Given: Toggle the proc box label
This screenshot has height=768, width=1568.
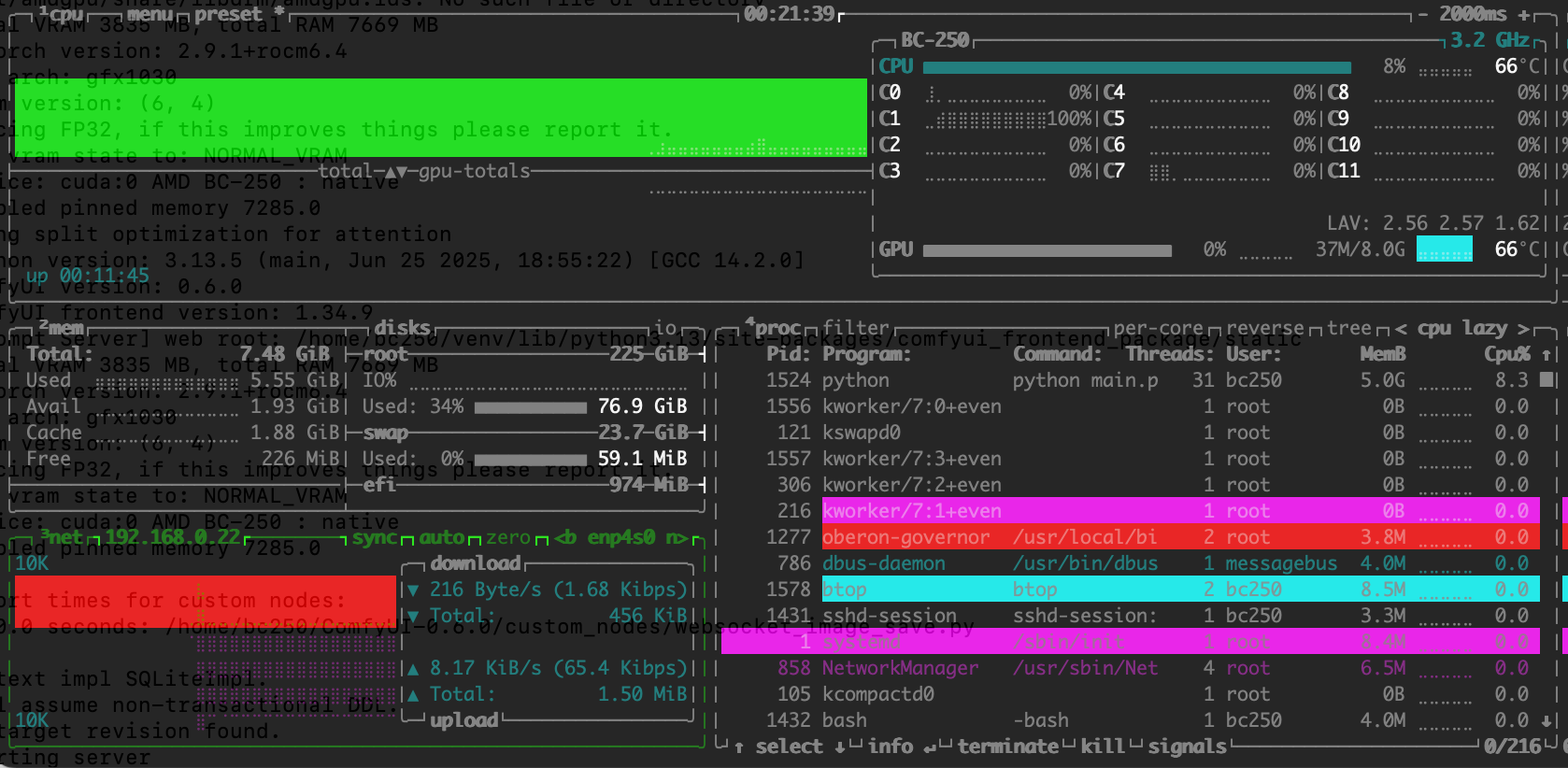Looking at the screenshot, I should point(773,328).
